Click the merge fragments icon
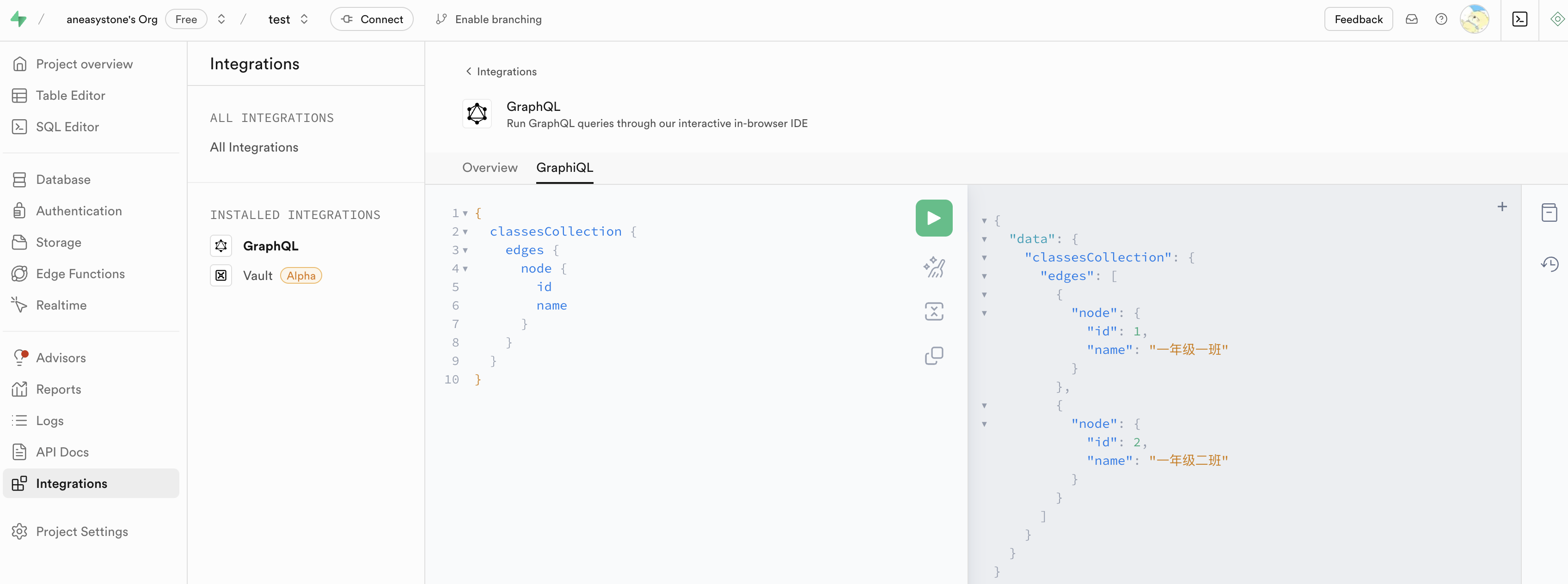The height and width of the screenshot is (584, 1568). point(934,311)
